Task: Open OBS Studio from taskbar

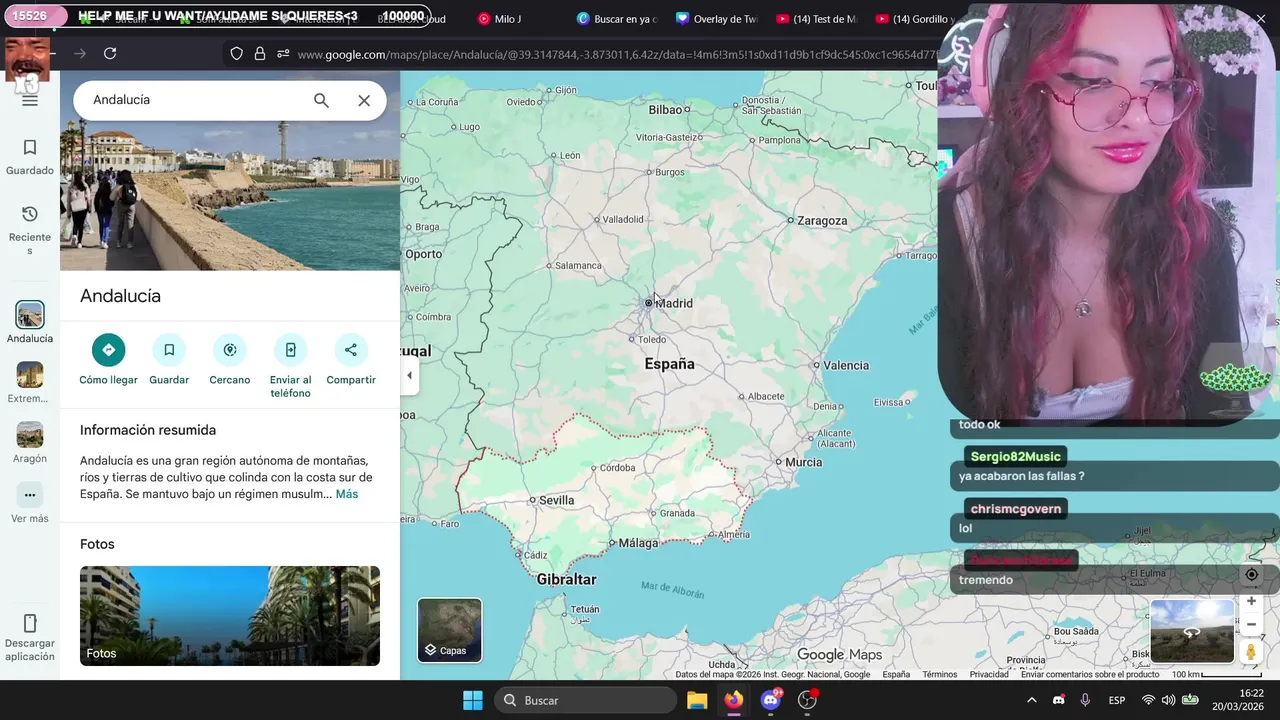Action: (807, 700)
